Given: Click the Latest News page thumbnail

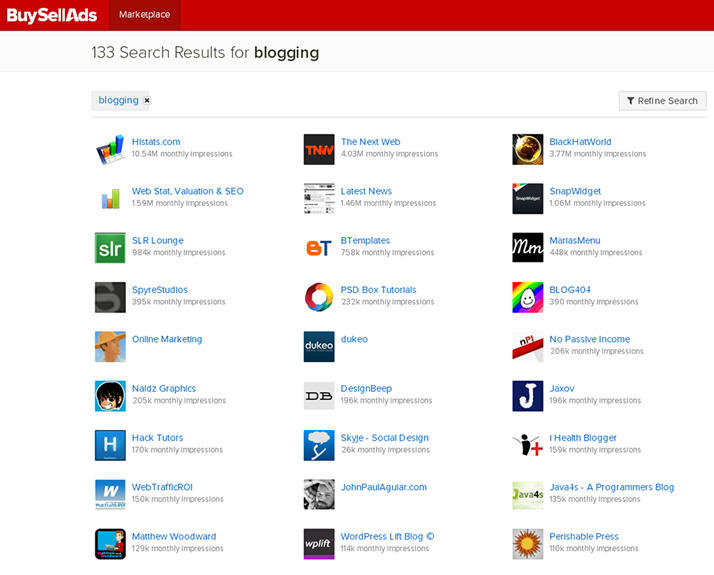Looking at the screenshot, I should pos(319,198).
